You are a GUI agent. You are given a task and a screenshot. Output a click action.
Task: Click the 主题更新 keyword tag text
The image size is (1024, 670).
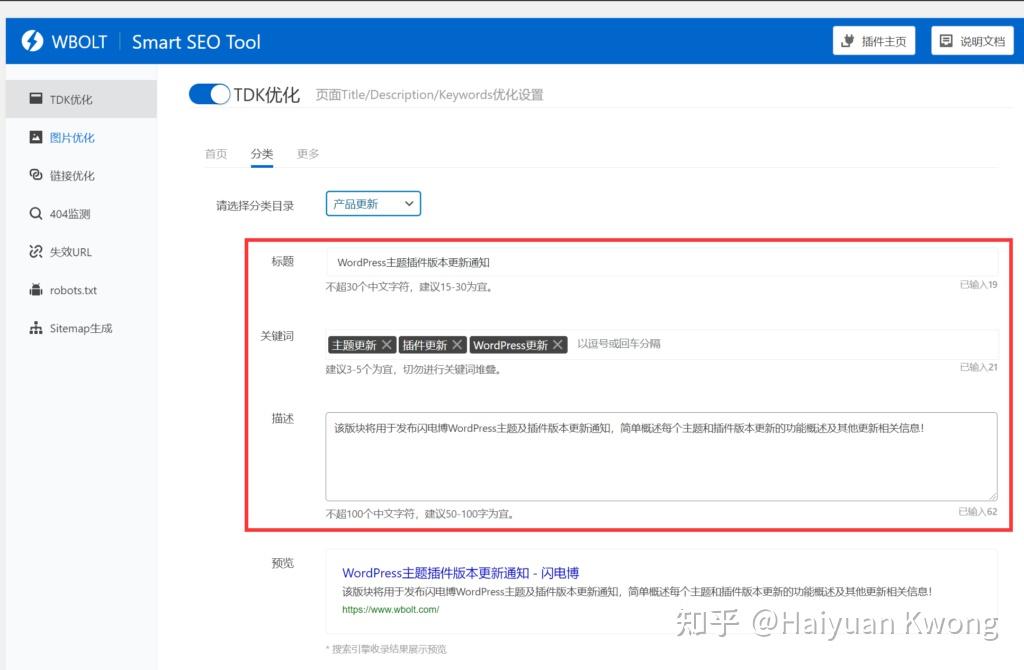[x=354, y=345]
